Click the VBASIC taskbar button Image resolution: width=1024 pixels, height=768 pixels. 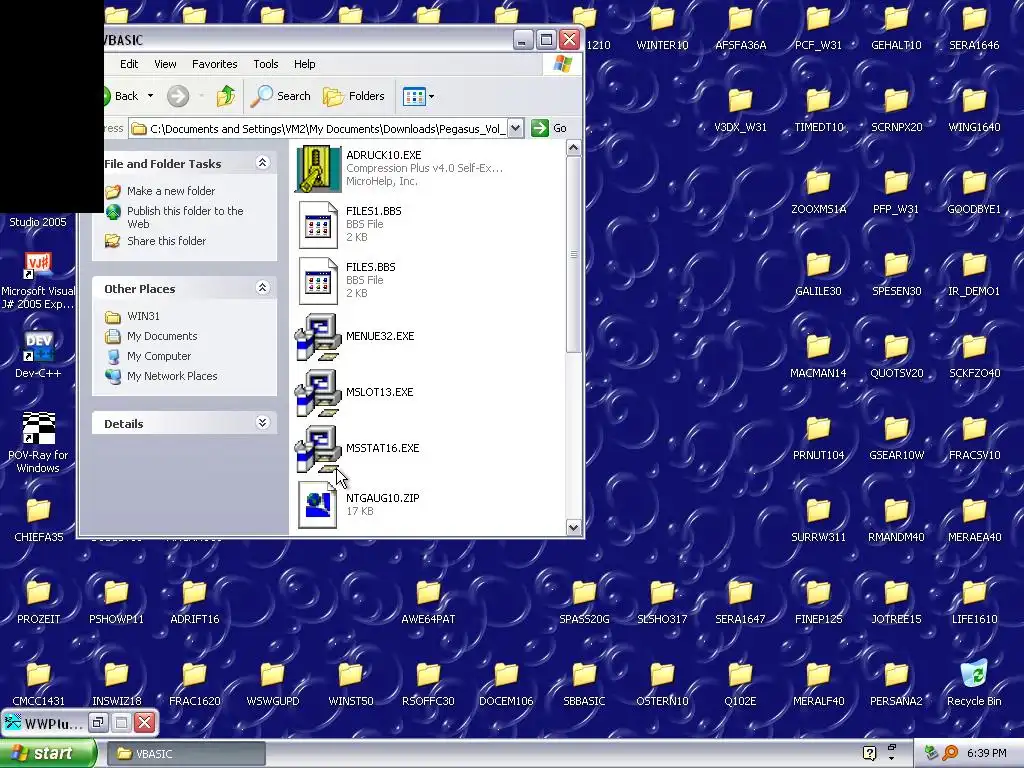186,754
